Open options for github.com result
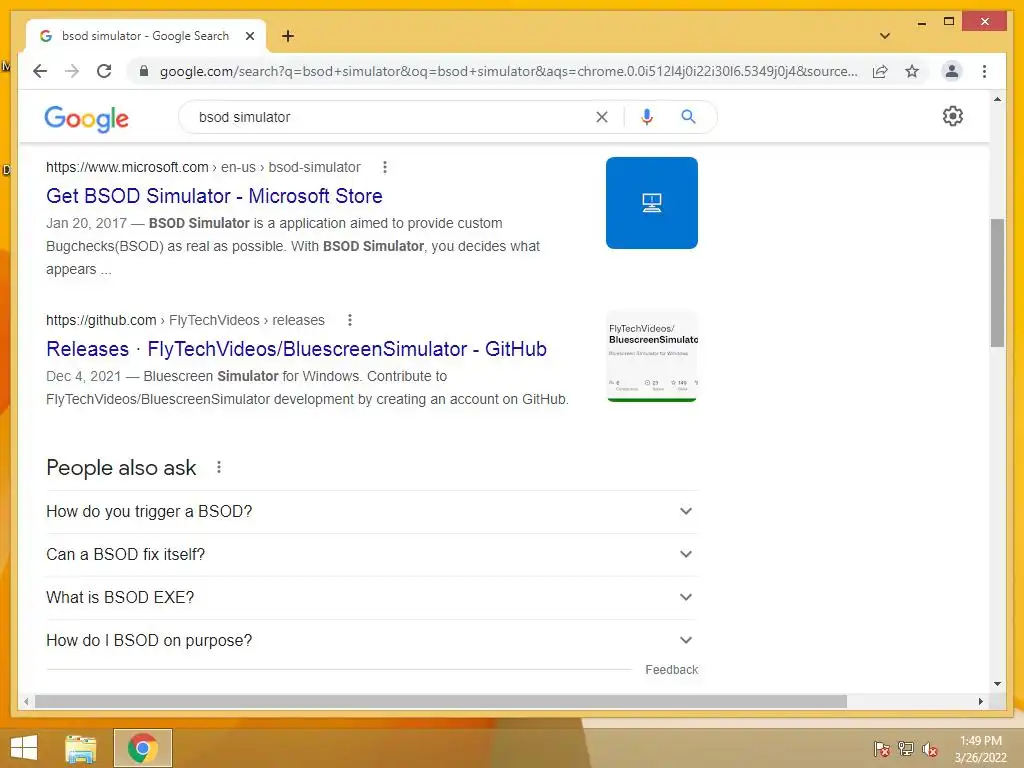Viewport: 1024px width, 768px height. tap(349, 320)
